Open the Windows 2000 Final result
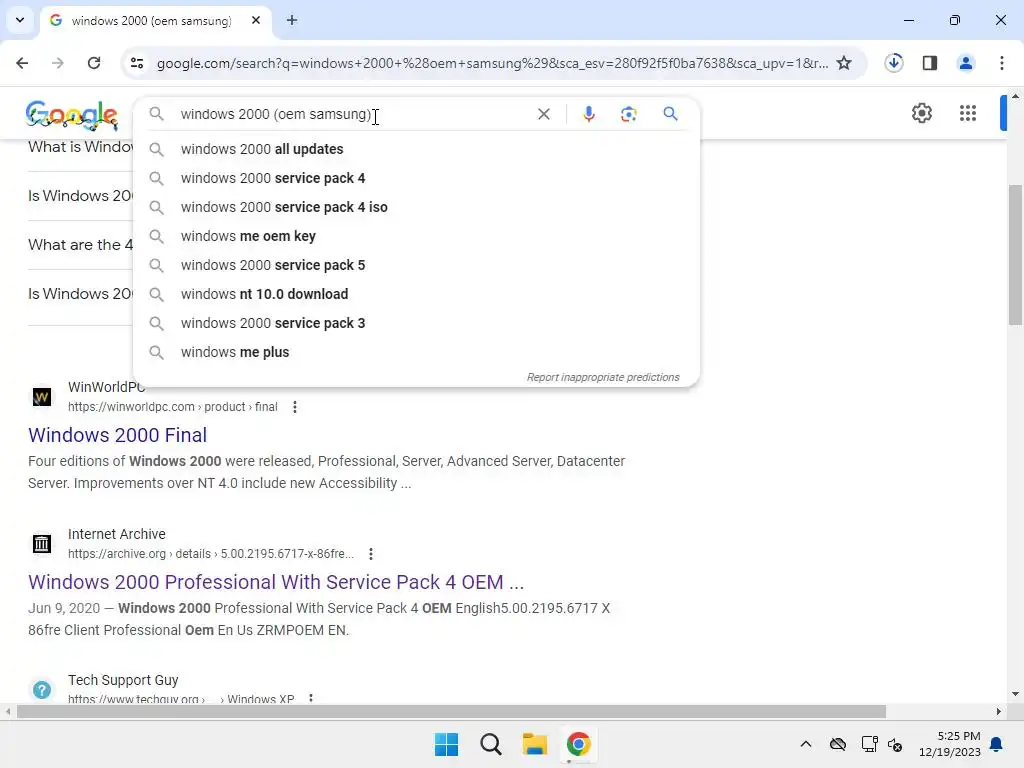 coord(118,435)
